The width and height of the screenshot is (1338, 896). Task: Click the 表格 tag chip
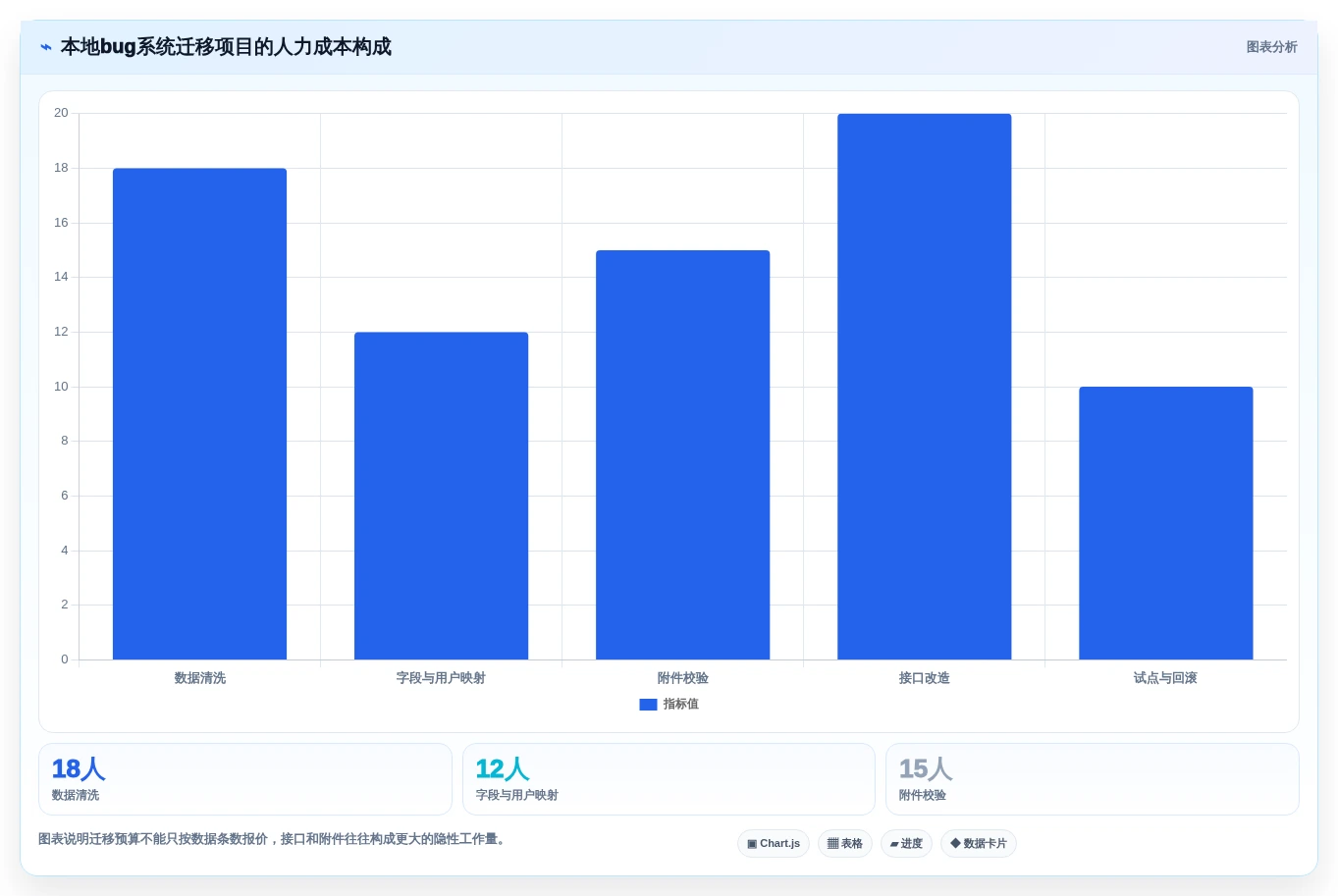(x=845, y=844)
